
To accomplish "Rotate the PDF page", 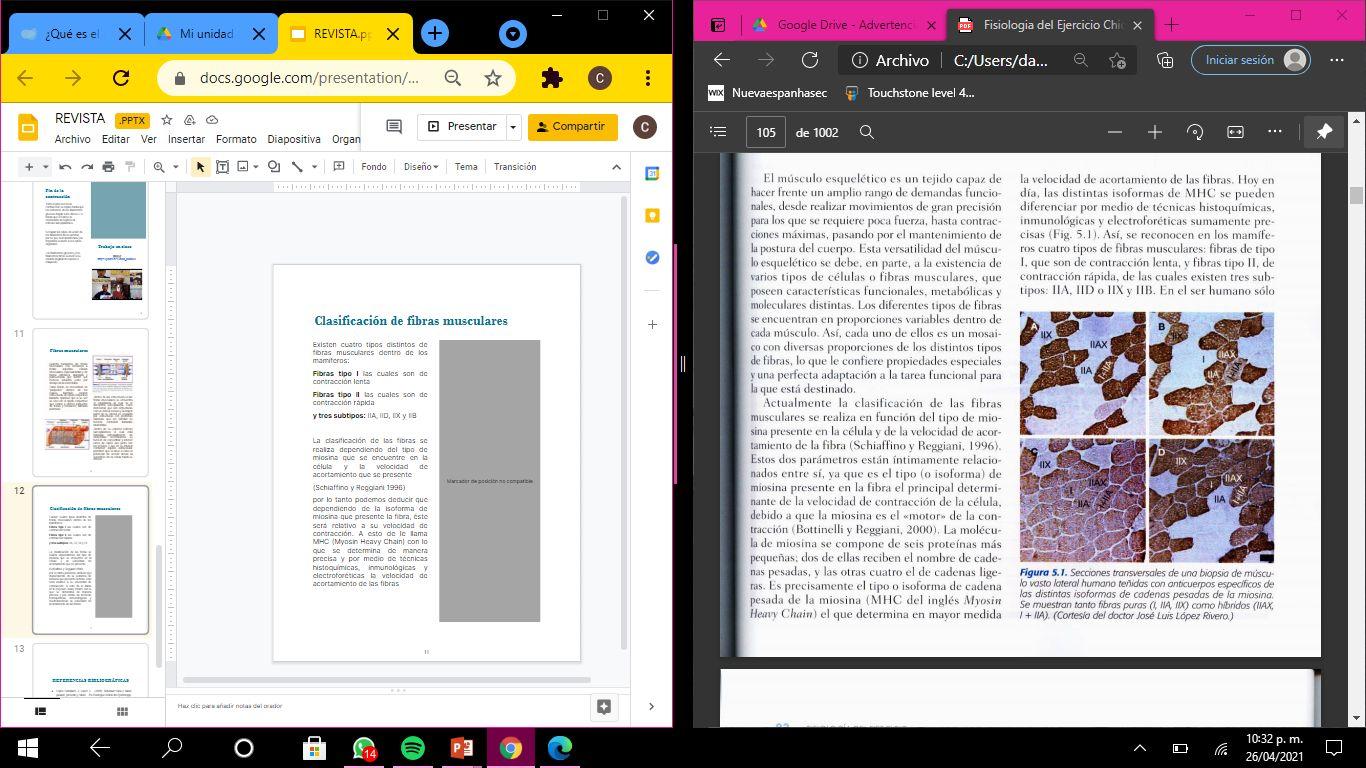I will pyautogui.click(x=1195, y=132).
